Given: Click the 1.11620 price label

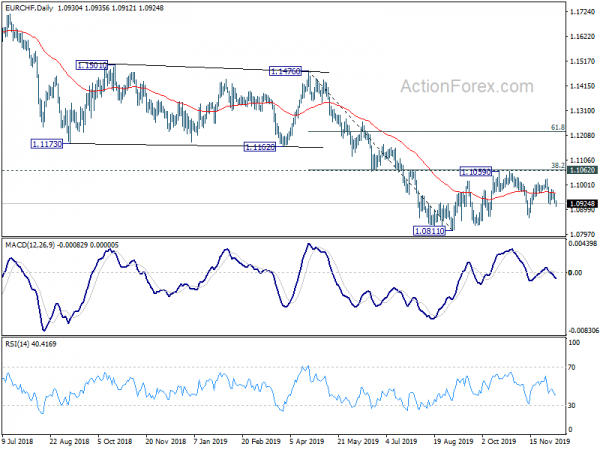Looking at the screenshot, I should tap(259, 147).
